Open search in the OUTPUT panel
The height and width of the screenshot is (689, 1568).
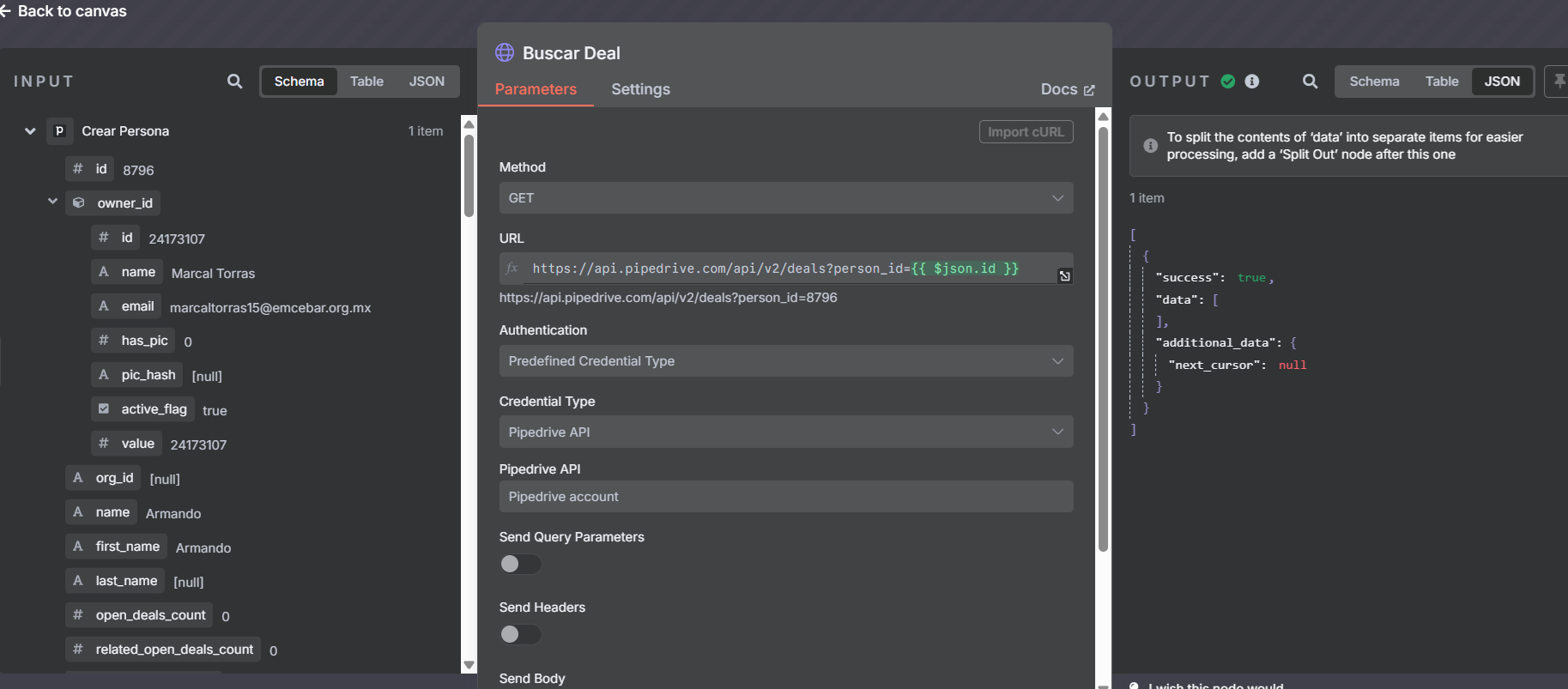[1310, 82]
